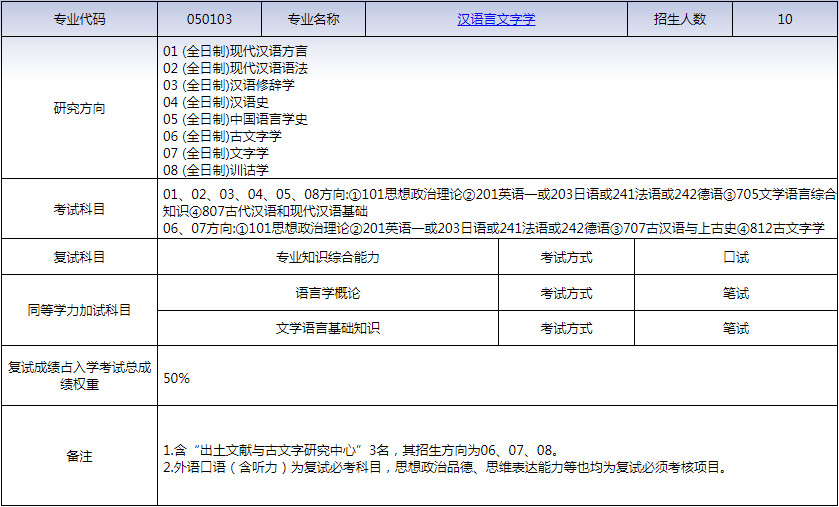Select research direction 05 中国语言学史
This screenshot has width=839, height=507.
[235, 119]
